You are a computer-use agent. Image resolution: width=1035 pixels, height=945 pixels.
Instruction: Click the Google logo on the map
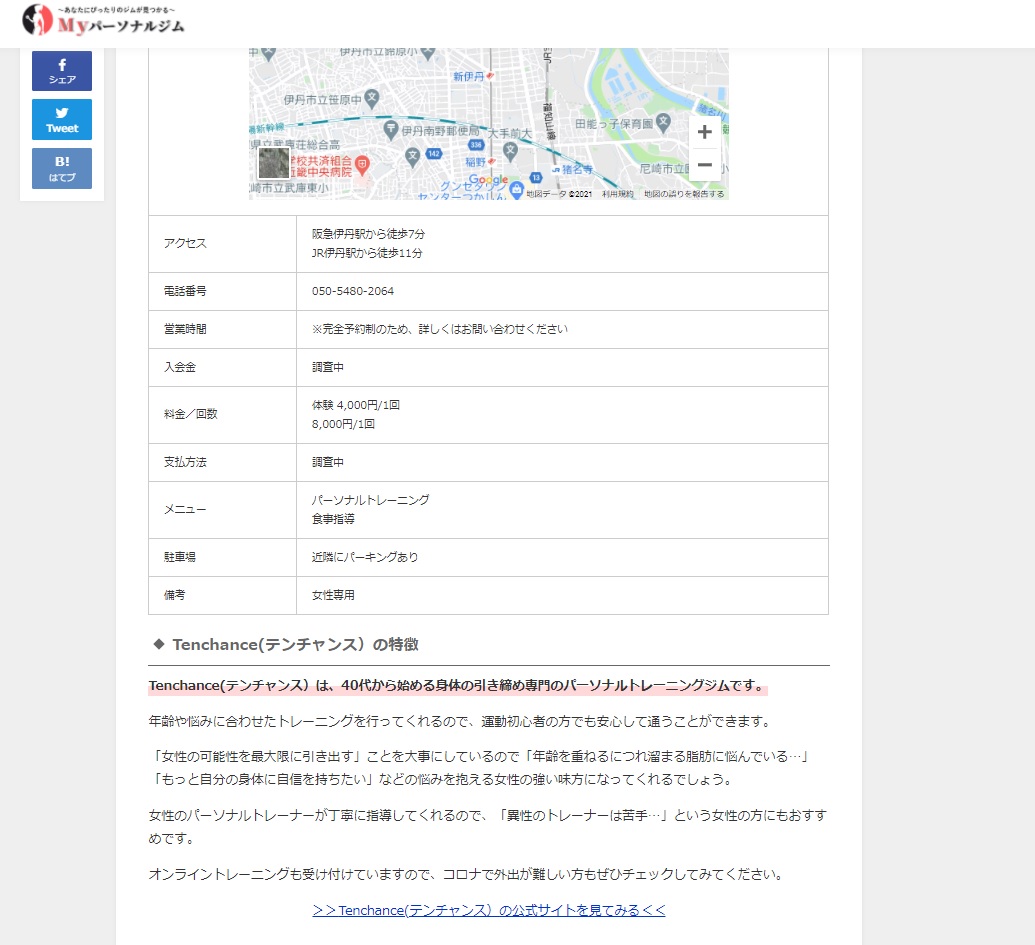(488, 180)
